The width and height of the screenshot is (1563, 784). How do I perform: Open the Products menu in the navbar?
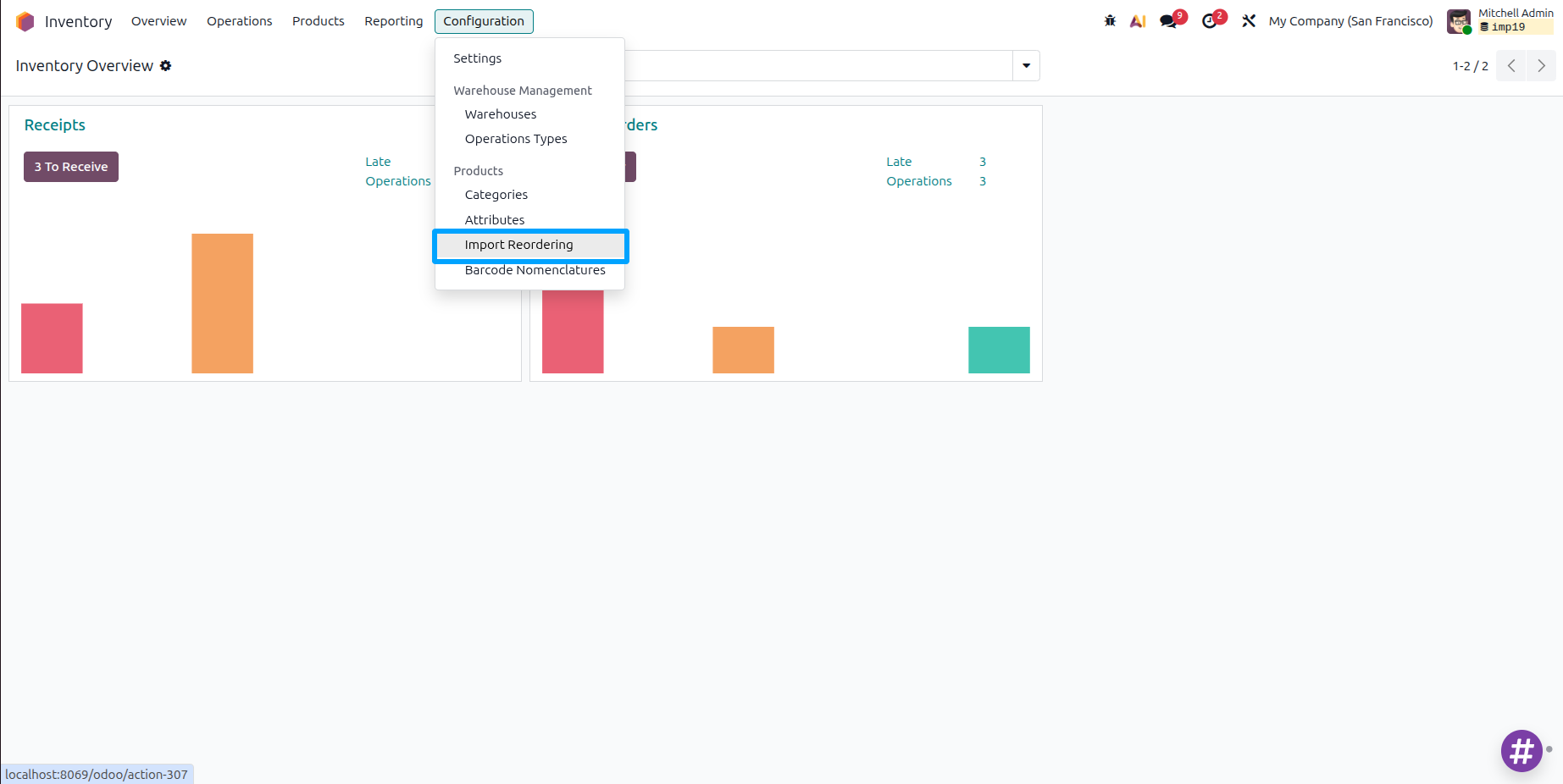(319, 21)
